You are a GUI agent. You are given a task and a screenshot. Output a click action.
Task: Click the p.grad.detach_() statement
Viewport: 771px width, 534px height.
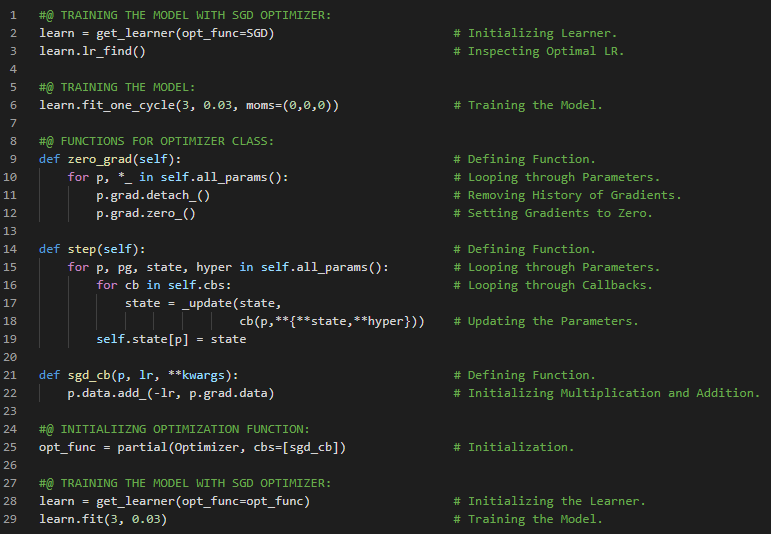point(153,195)
